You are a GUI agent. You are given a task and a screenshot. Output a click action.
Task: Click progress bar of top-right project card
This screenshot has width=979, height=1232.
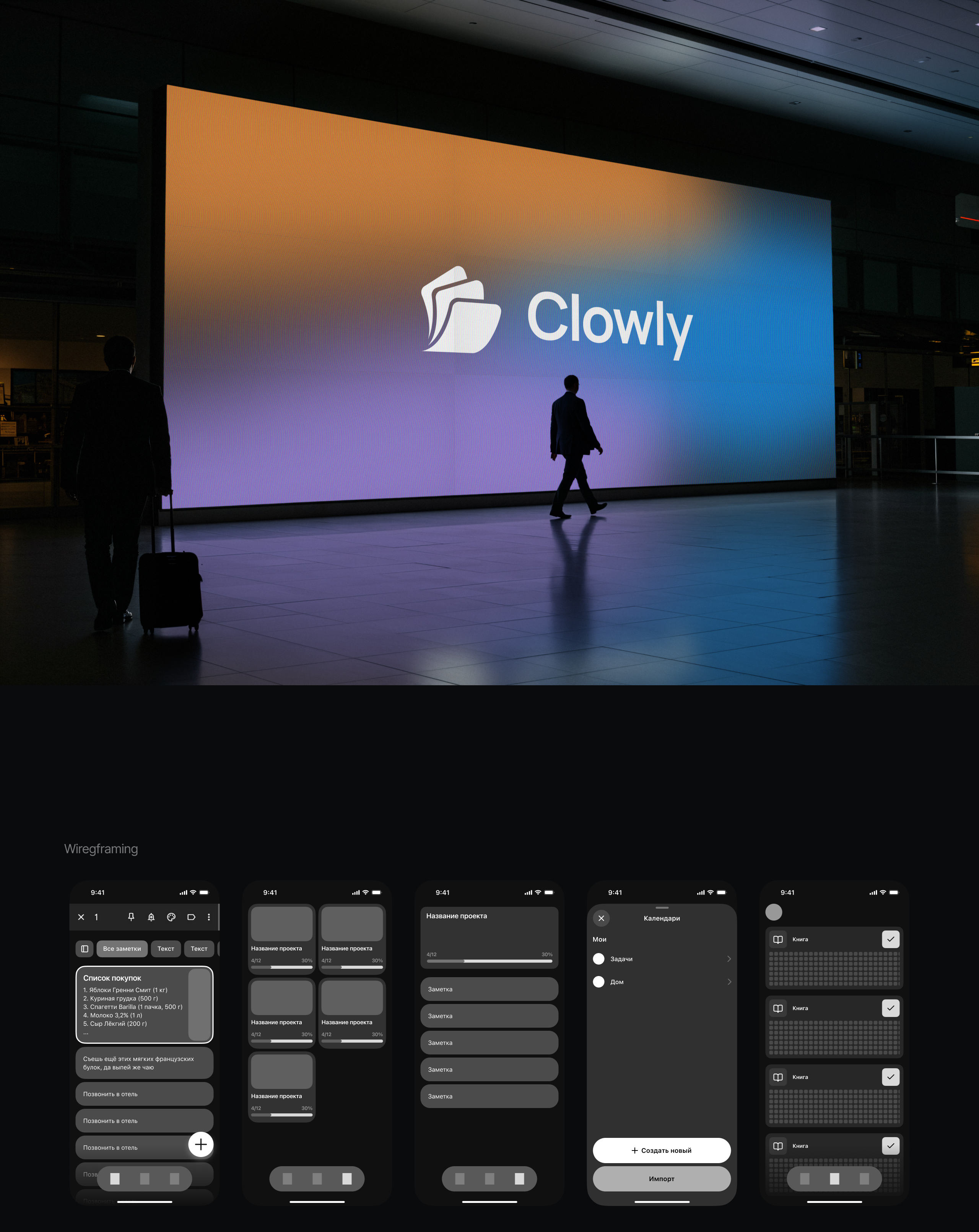click(x=352, y=968)
